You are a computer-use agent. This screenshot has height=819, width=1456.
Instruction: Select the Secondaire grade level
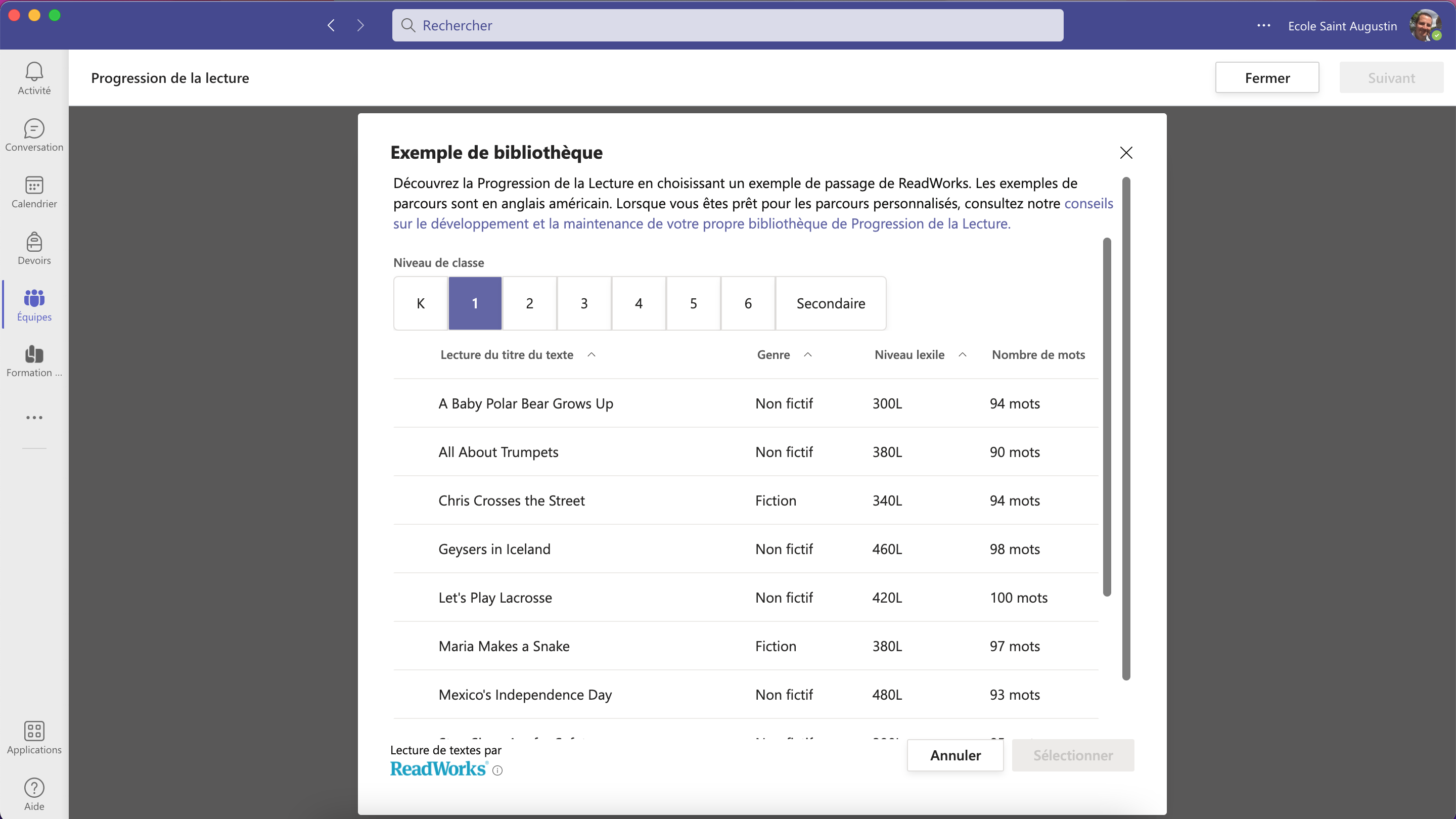(x=830, y=303)
